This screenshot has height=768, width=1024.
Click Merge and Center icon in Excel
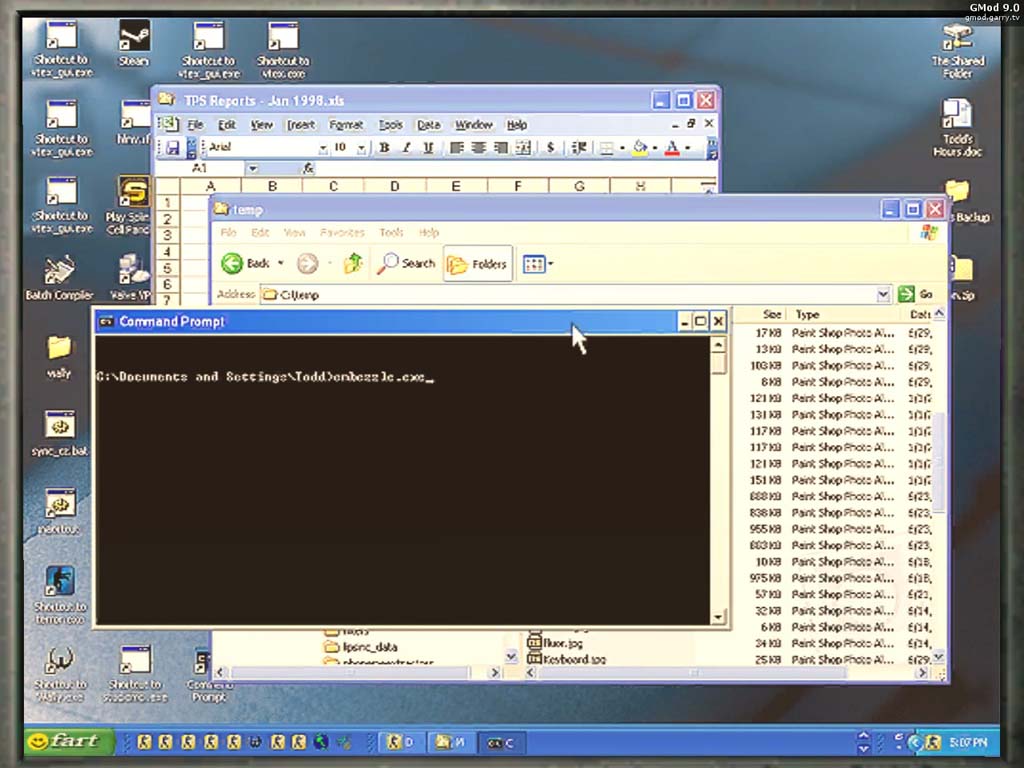pos(523,148)
